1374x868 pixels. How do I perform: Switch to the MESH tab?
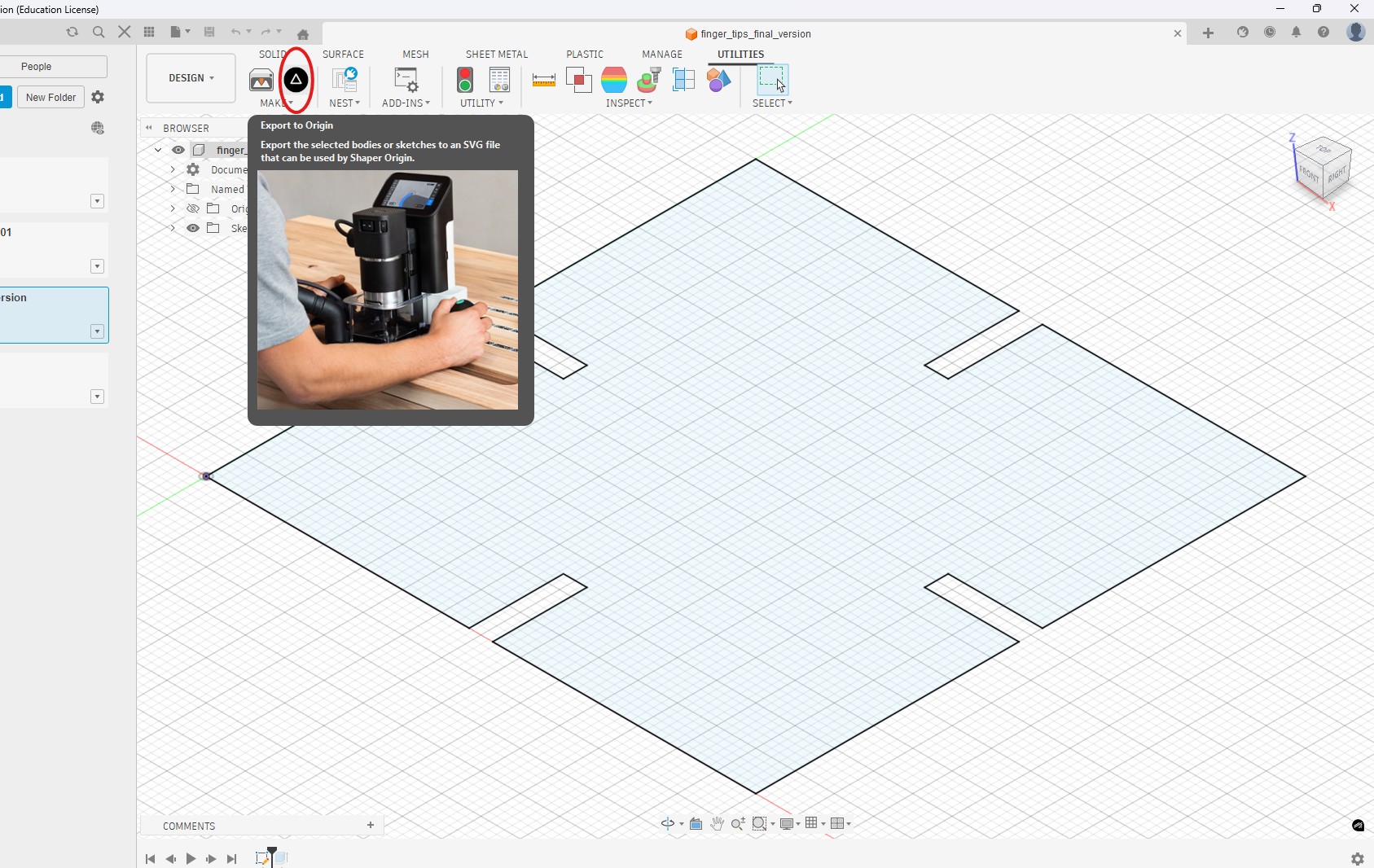coord(415,55)
